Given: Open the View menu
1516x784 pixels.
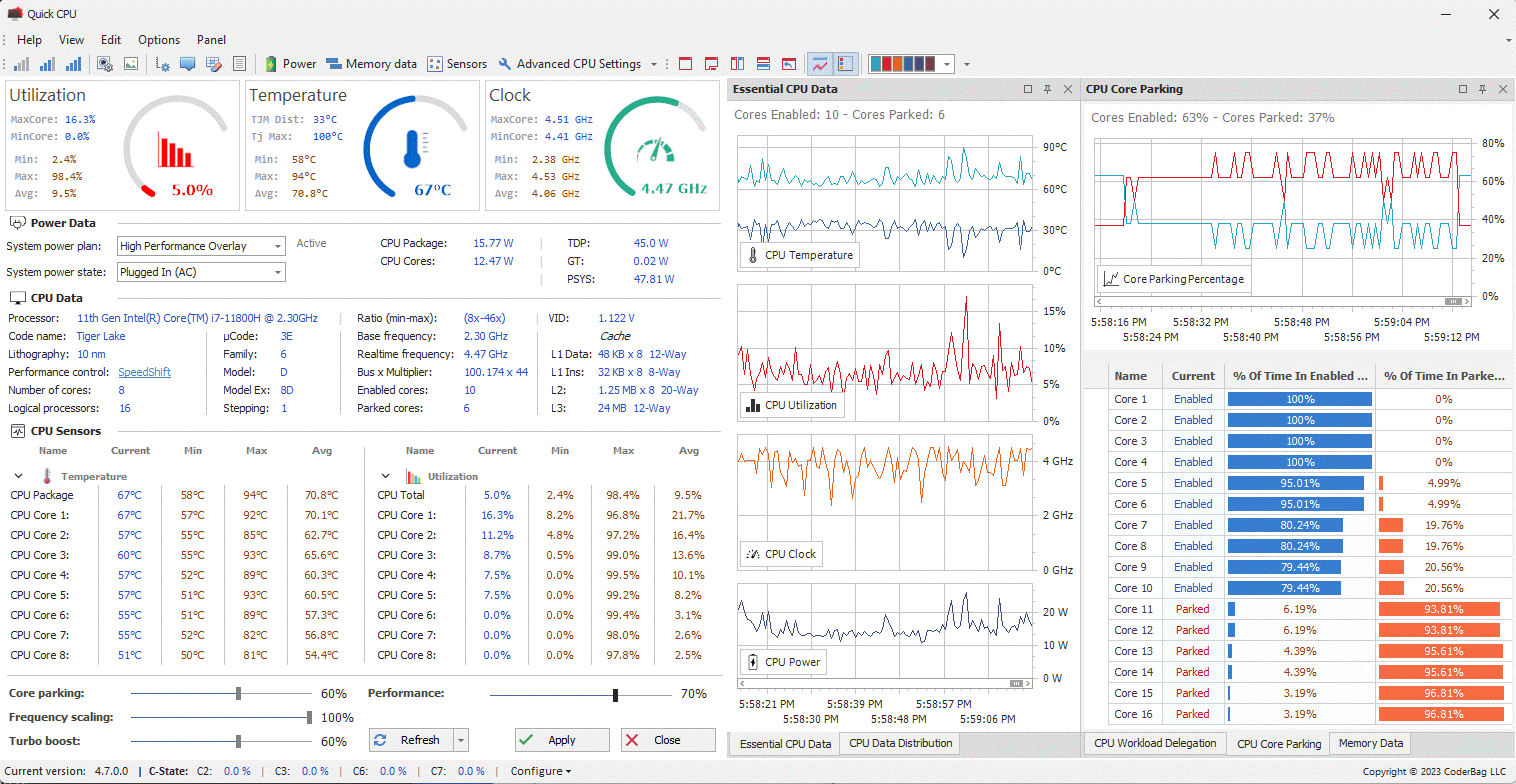Looking at the screenshot, I should click(x=72, y=40).
